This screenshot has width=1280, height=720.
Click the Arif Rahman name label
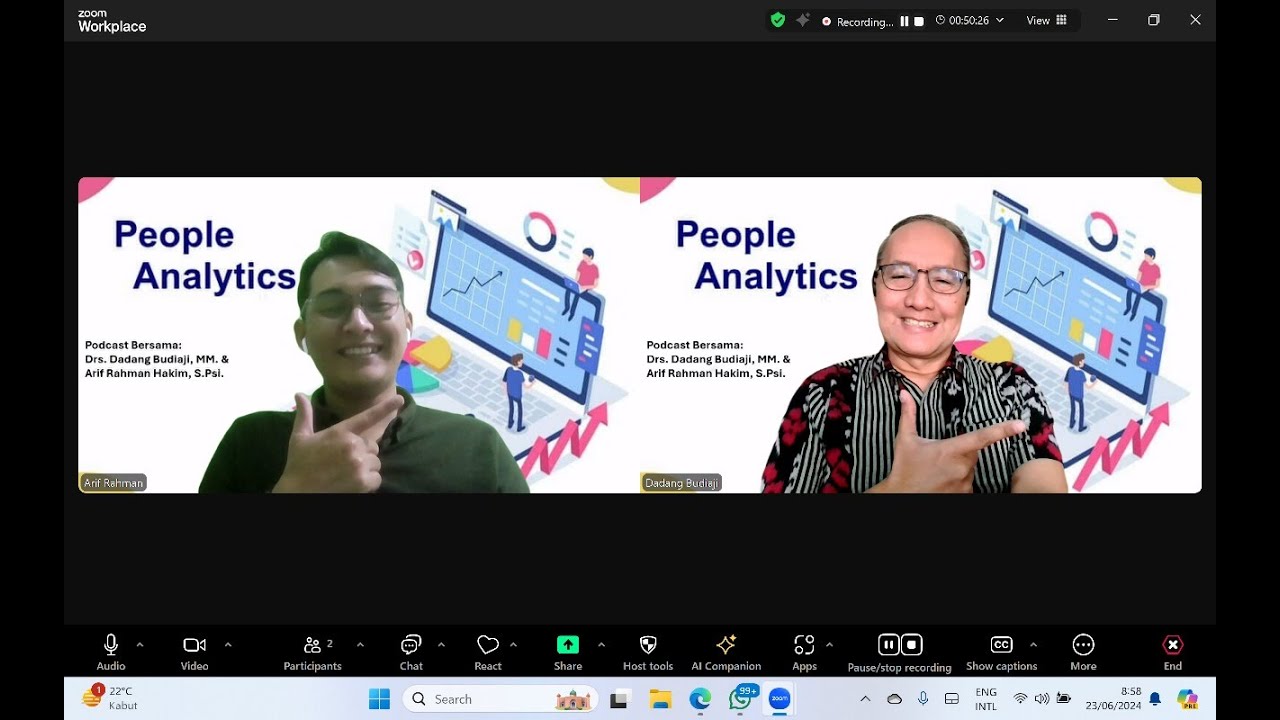click(114, 483)
